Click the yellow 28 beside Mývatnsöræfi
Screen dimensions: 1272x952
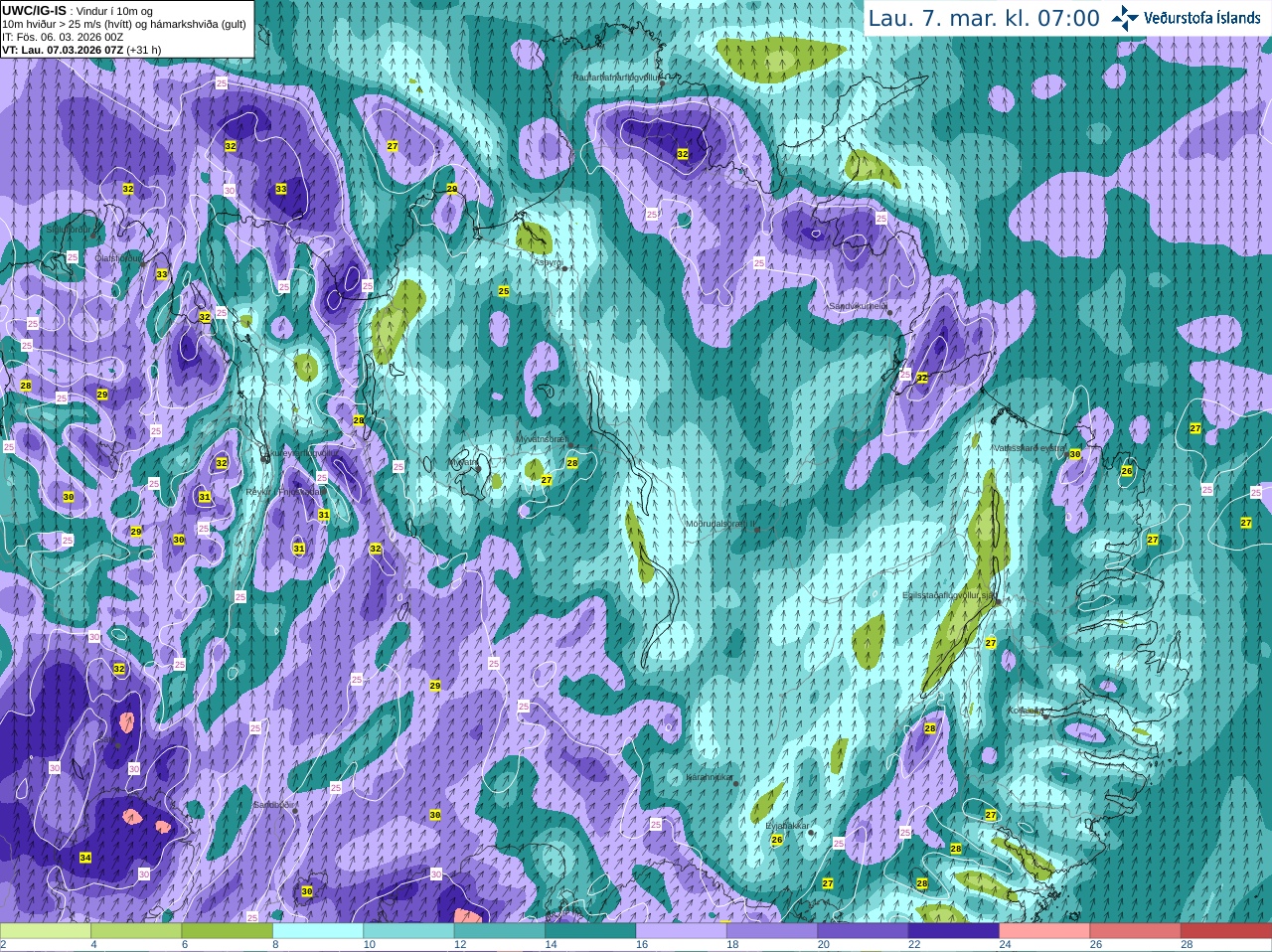coord(572,463)
